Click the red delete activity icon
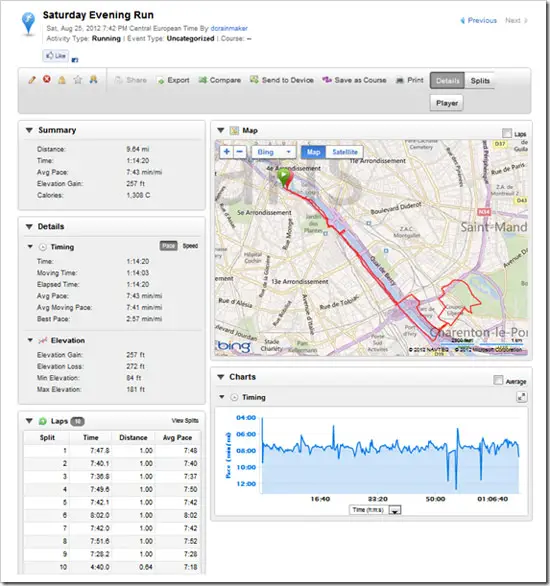Viewport: 550px width, 586px height. [47, 79]
